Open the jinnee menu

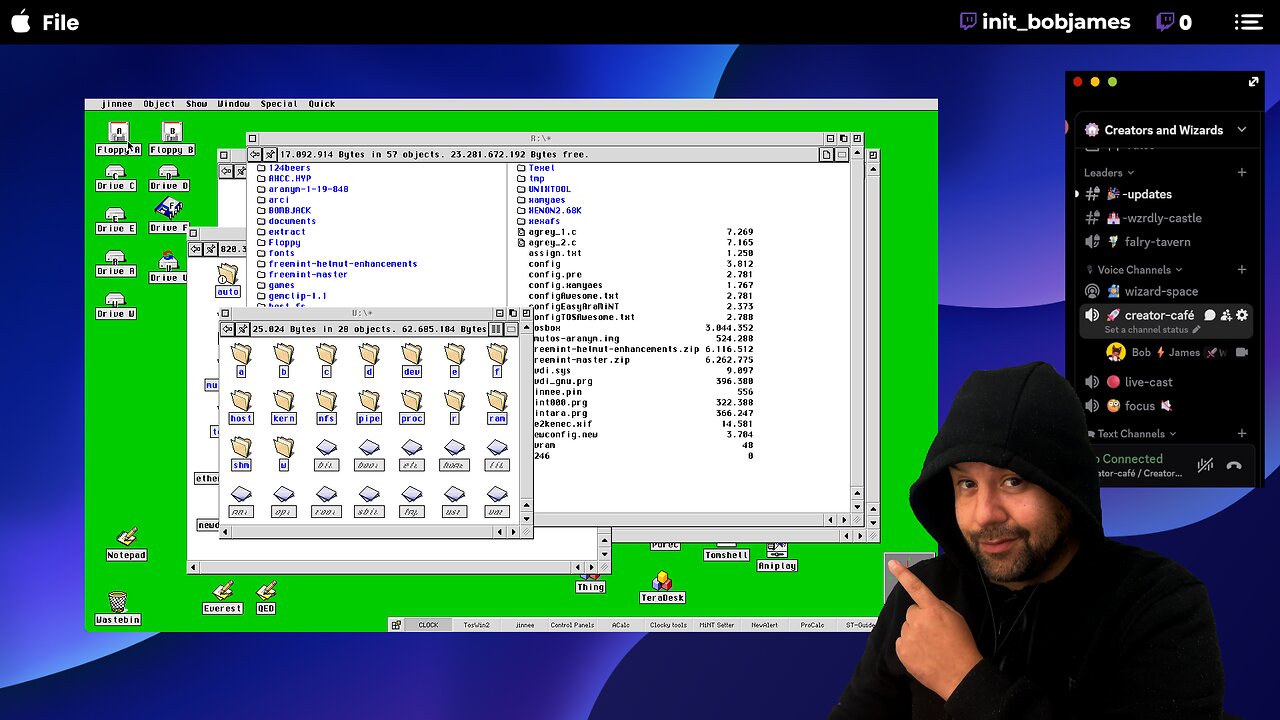(x=116, y=104)
